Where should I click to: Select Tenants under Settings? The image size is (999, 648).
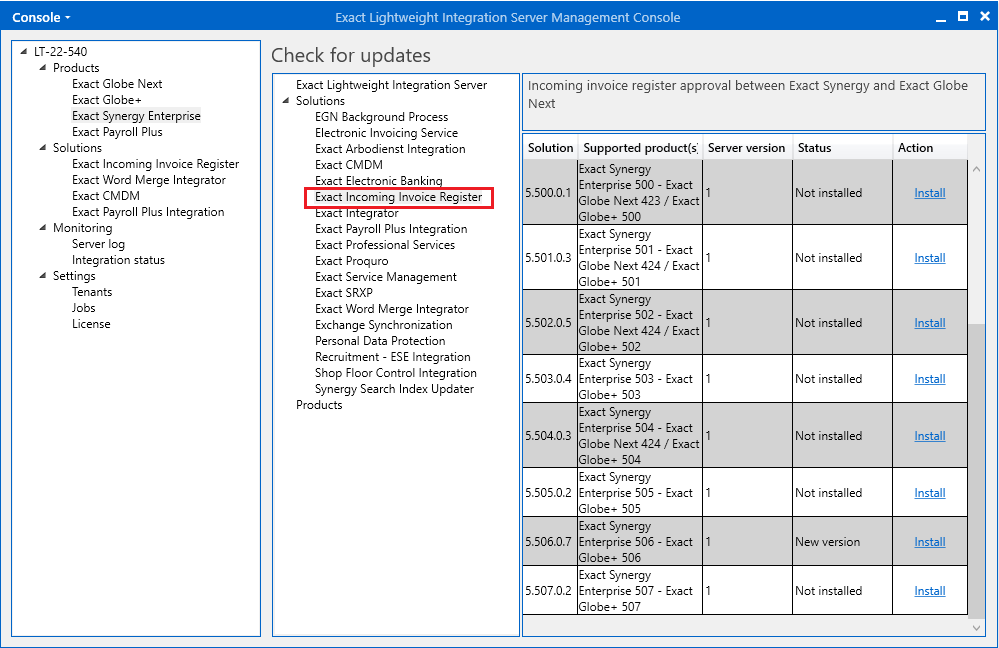[92, 292]
